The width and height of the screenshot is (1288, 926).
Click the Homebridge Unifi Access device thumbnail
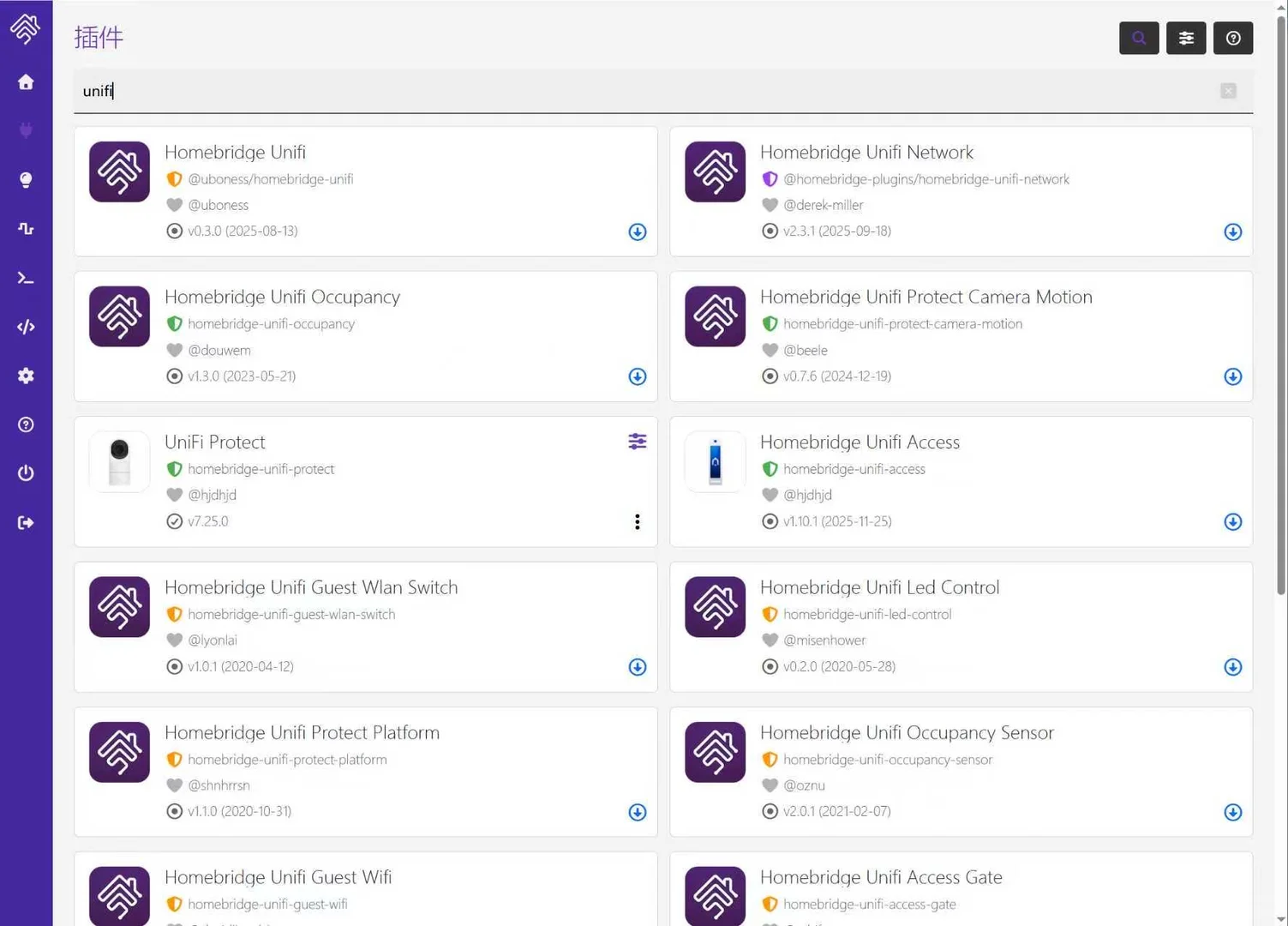point(715,462)
